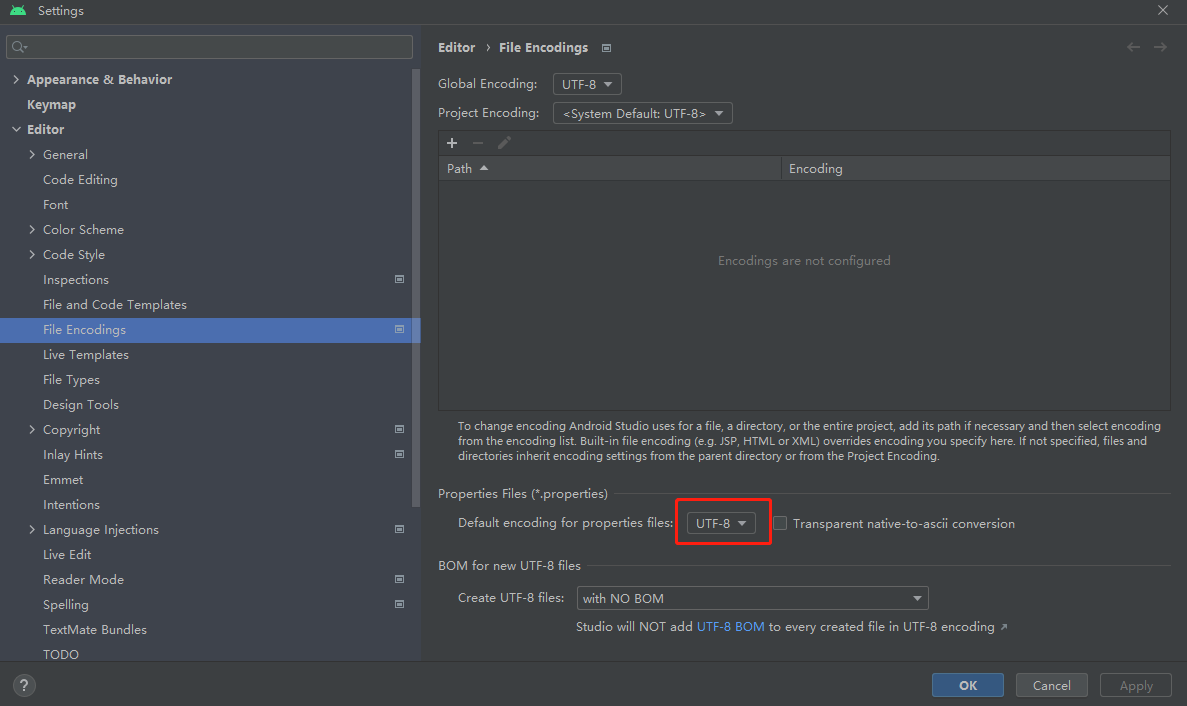Expand the Color Scheme node
This screenshot has width=1187, height=706.
tap(32, 229)
